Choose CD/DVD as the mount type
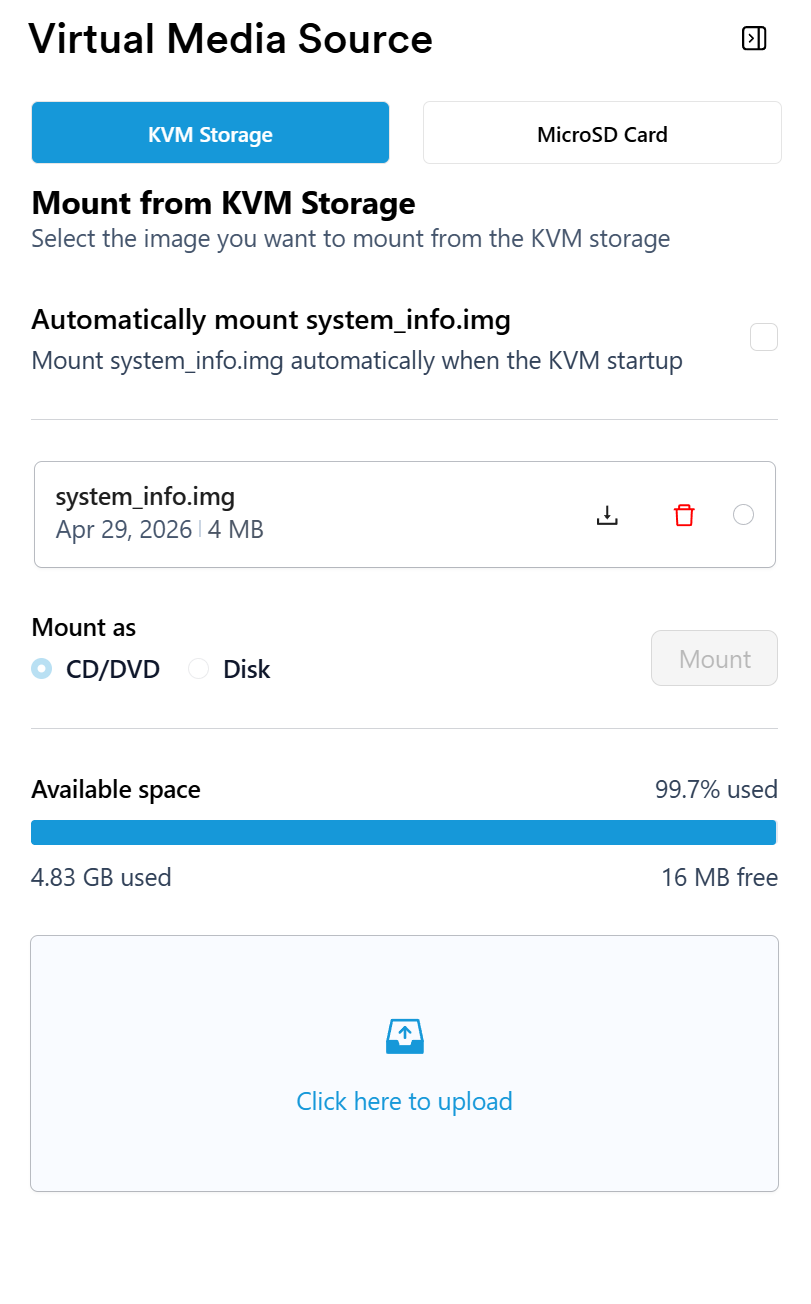Screen dimensions: 811x1304 [x=42, y=669]
